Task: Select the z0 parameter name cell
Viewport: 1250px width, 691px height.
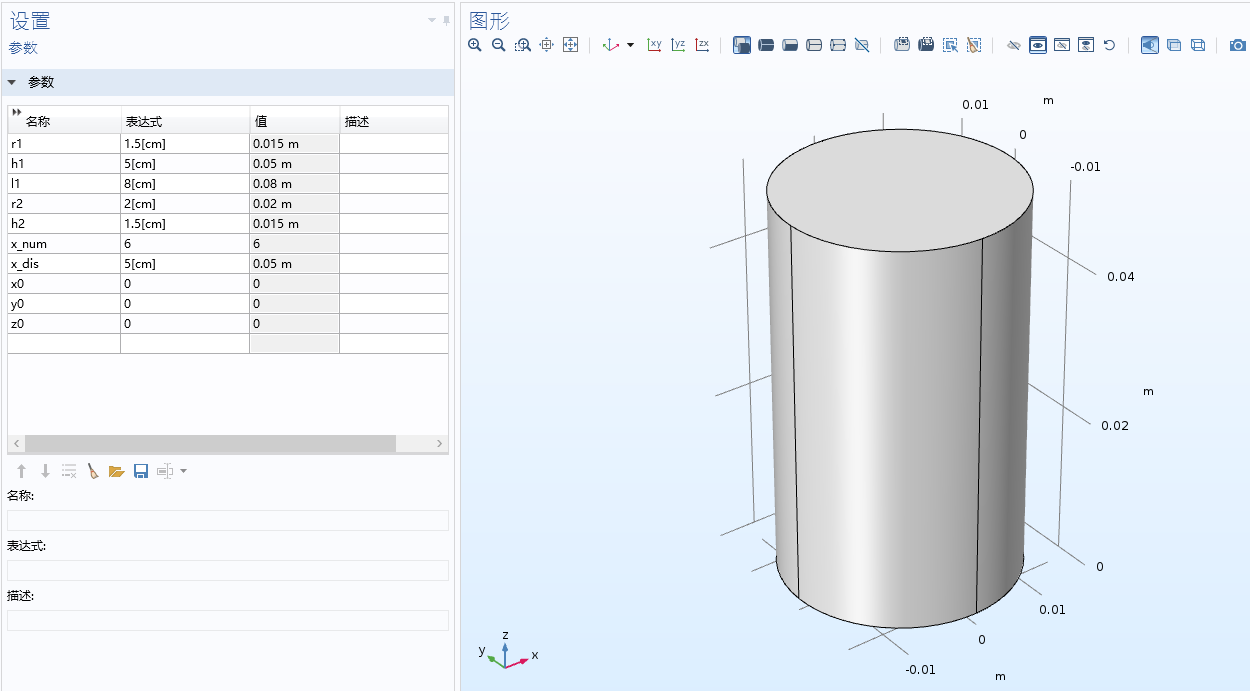Action: (64, 324)
